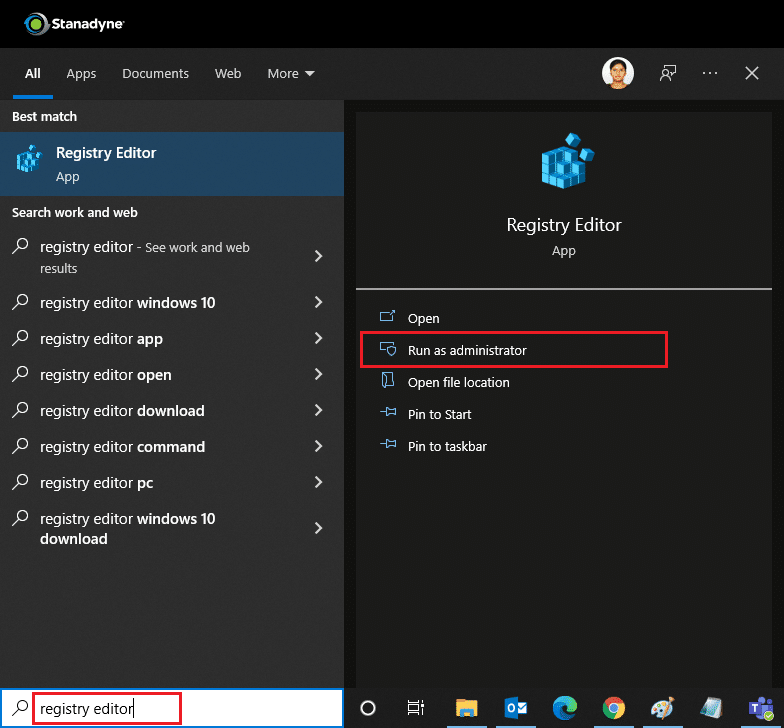Click the Registry Editor title in preview pane
Viewport: 784px width, 728px height.
click(x=564, y=225)
